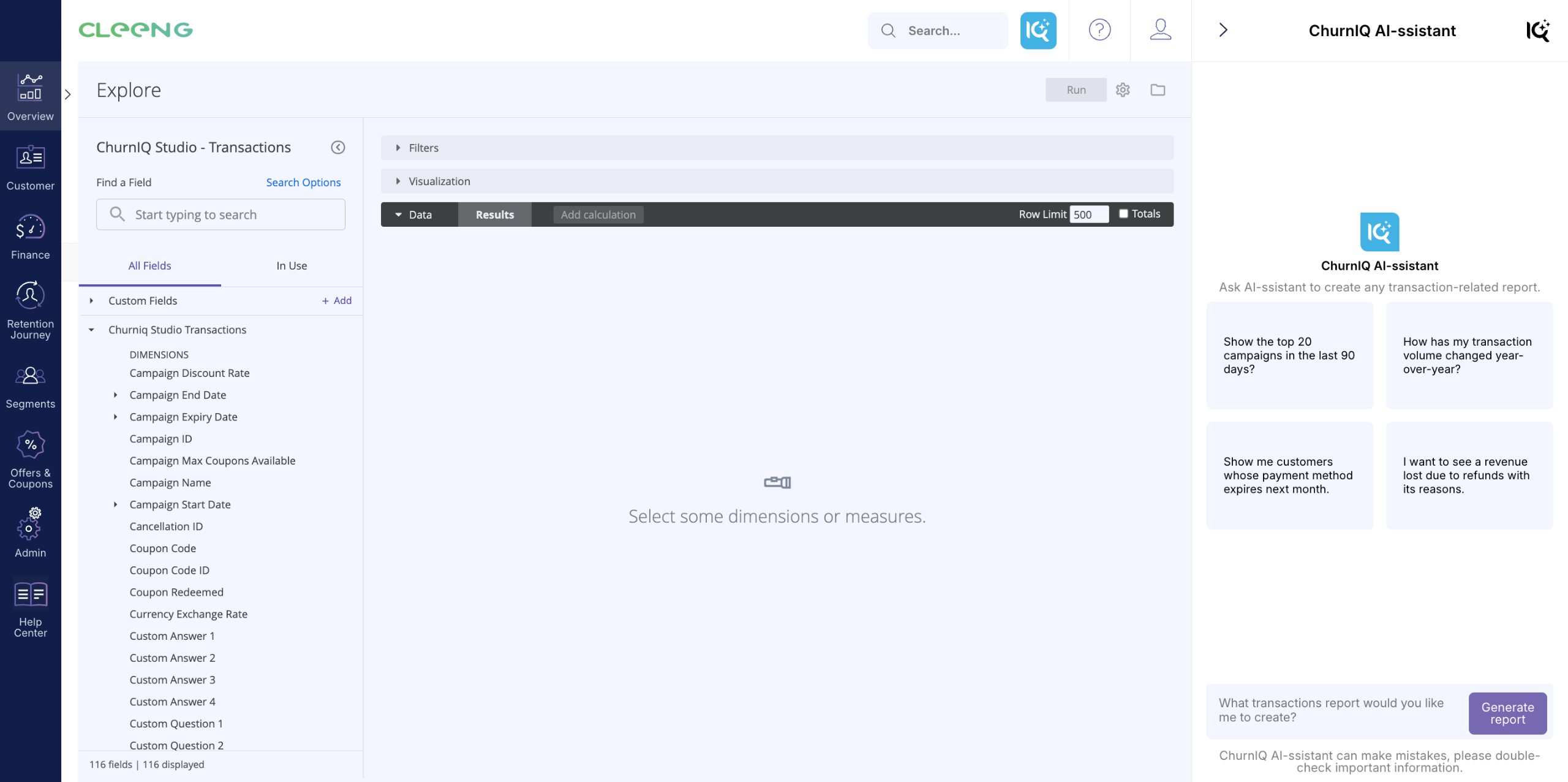Click the ChurnIQ AI-ssistant blue header icon

click(x=1038, y=30)
